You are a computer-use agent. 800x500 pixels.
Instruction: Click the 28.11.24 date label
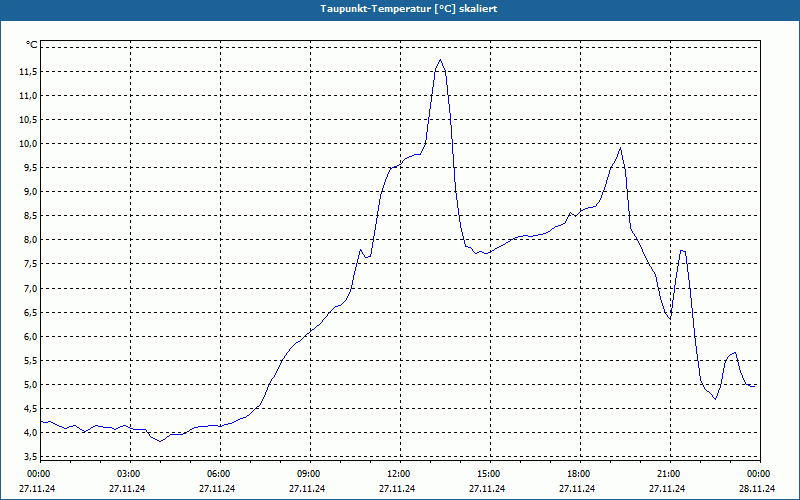coord(756,489)
